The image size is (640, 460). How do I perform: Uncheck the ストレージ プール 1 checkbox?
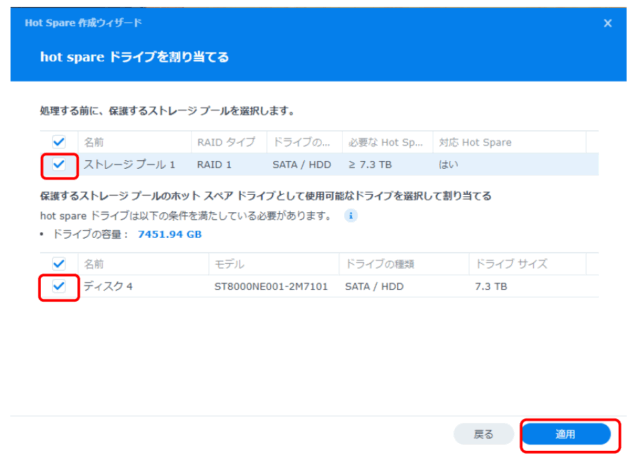(58, 163)
